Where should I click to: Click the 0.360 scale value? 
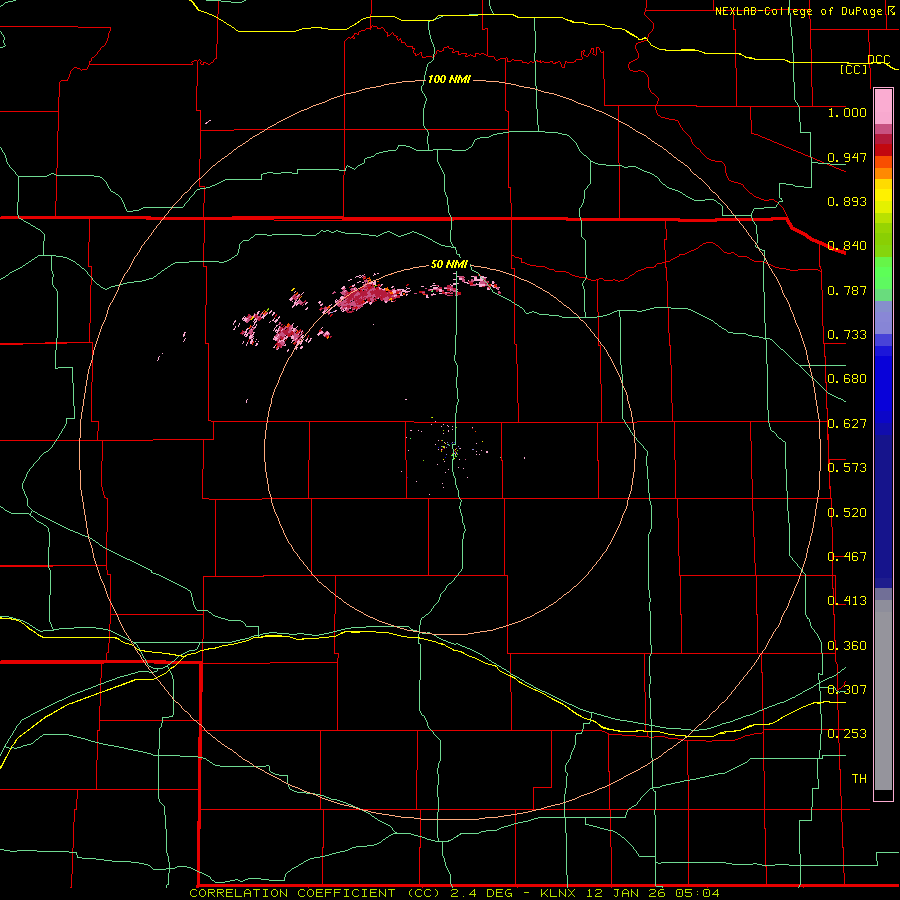click(x=847, y=646)
